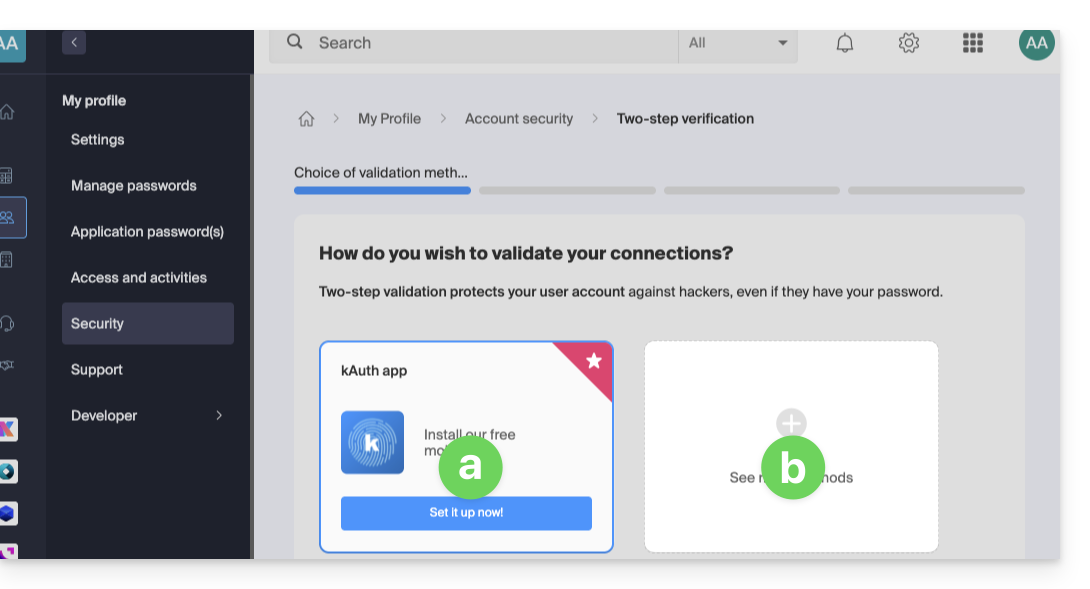The width and height of the screenshot is (1090, 589).
Task: Click the kAuth fingerprint app icon
Action: coord(372,442)
